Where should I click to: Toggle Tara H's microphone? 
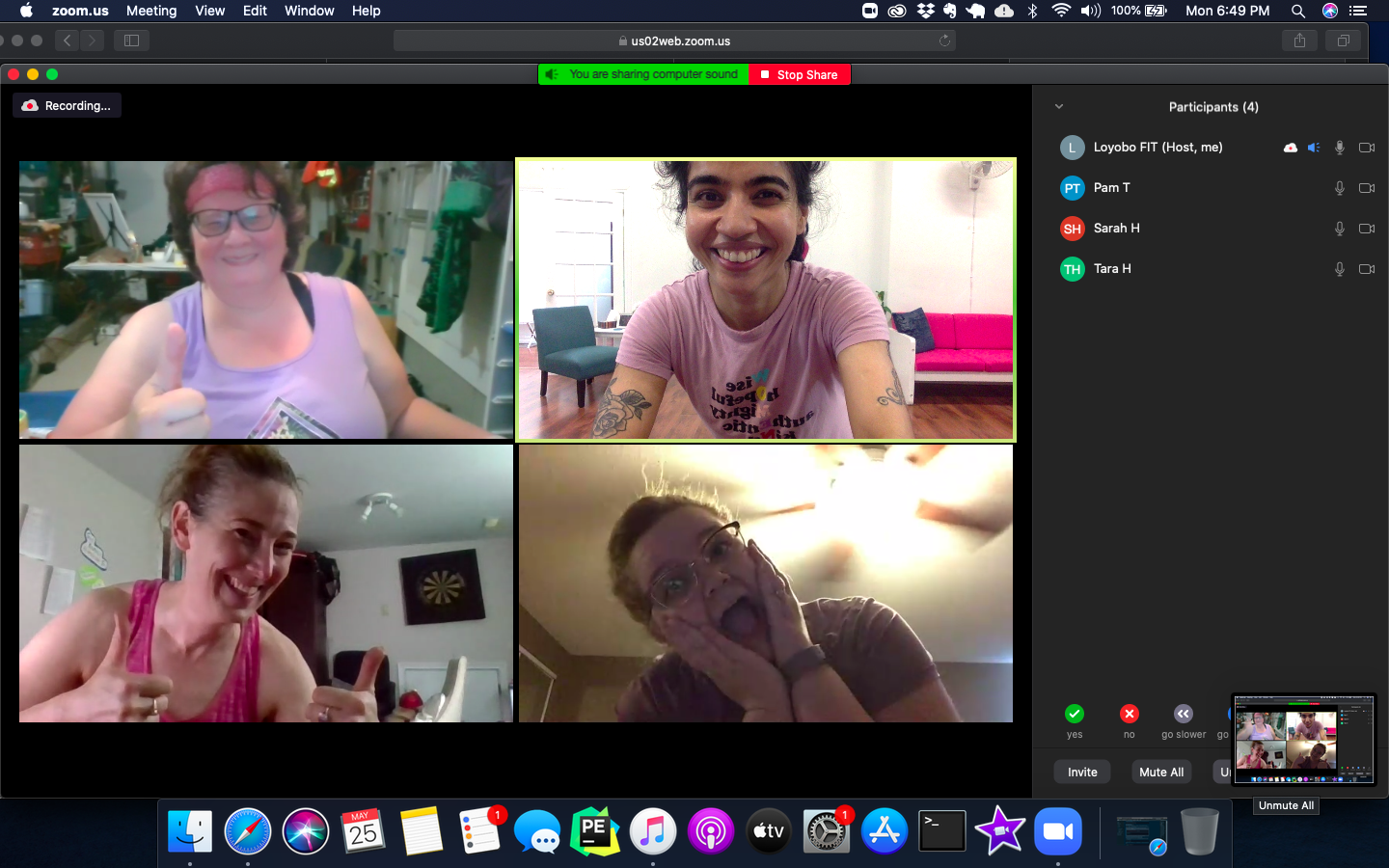[1339, 269]
